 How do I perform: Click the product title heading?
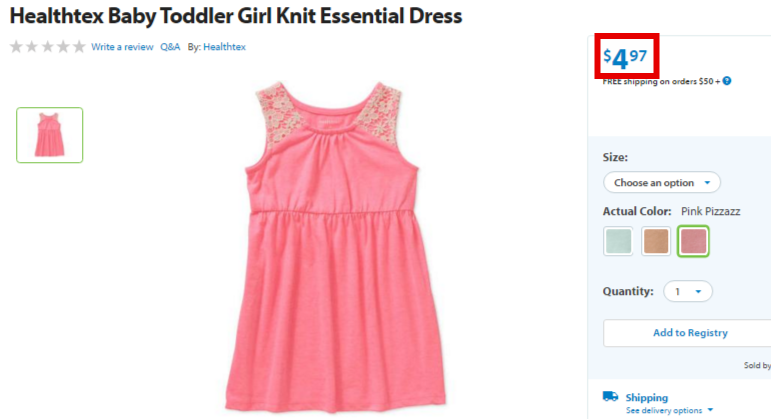236,16
